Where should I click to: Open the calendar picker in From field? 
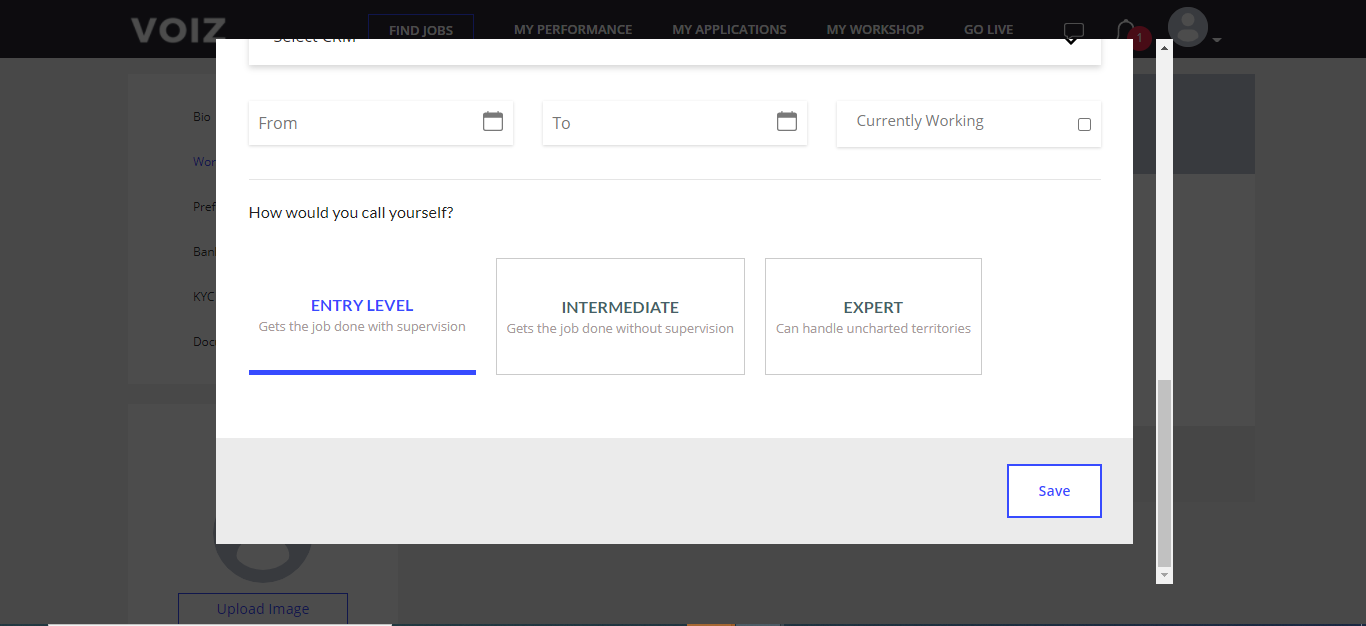tap(493, 122)
